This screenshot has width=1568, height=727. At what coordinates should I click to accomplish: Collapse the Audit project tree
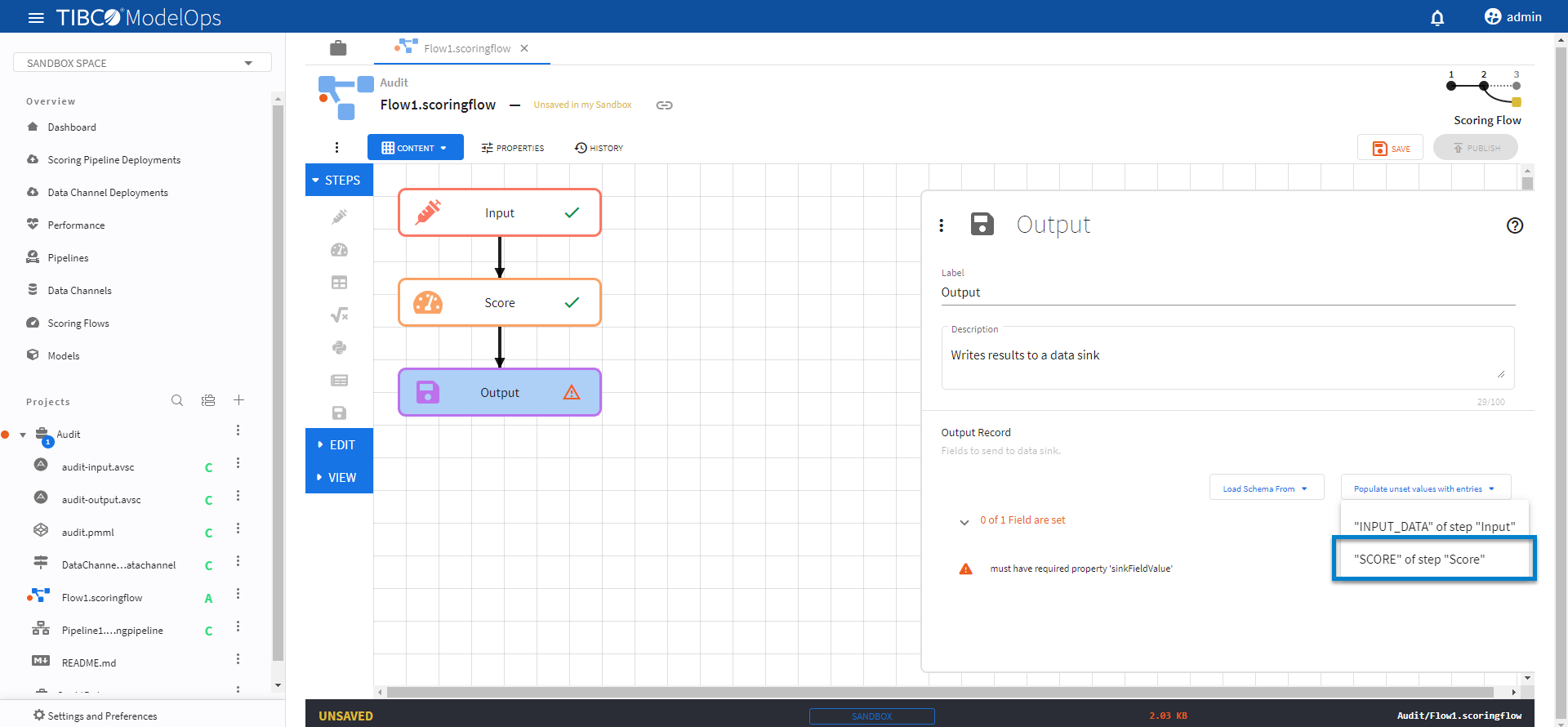pyautogui.click(x=23, y=435)
